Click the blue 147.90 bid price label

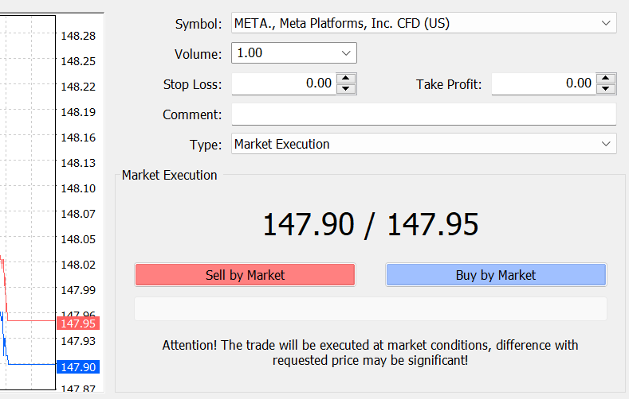(78, 367)
